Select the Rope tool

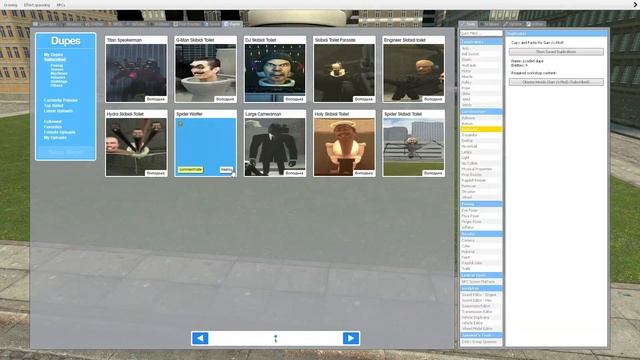481,88
